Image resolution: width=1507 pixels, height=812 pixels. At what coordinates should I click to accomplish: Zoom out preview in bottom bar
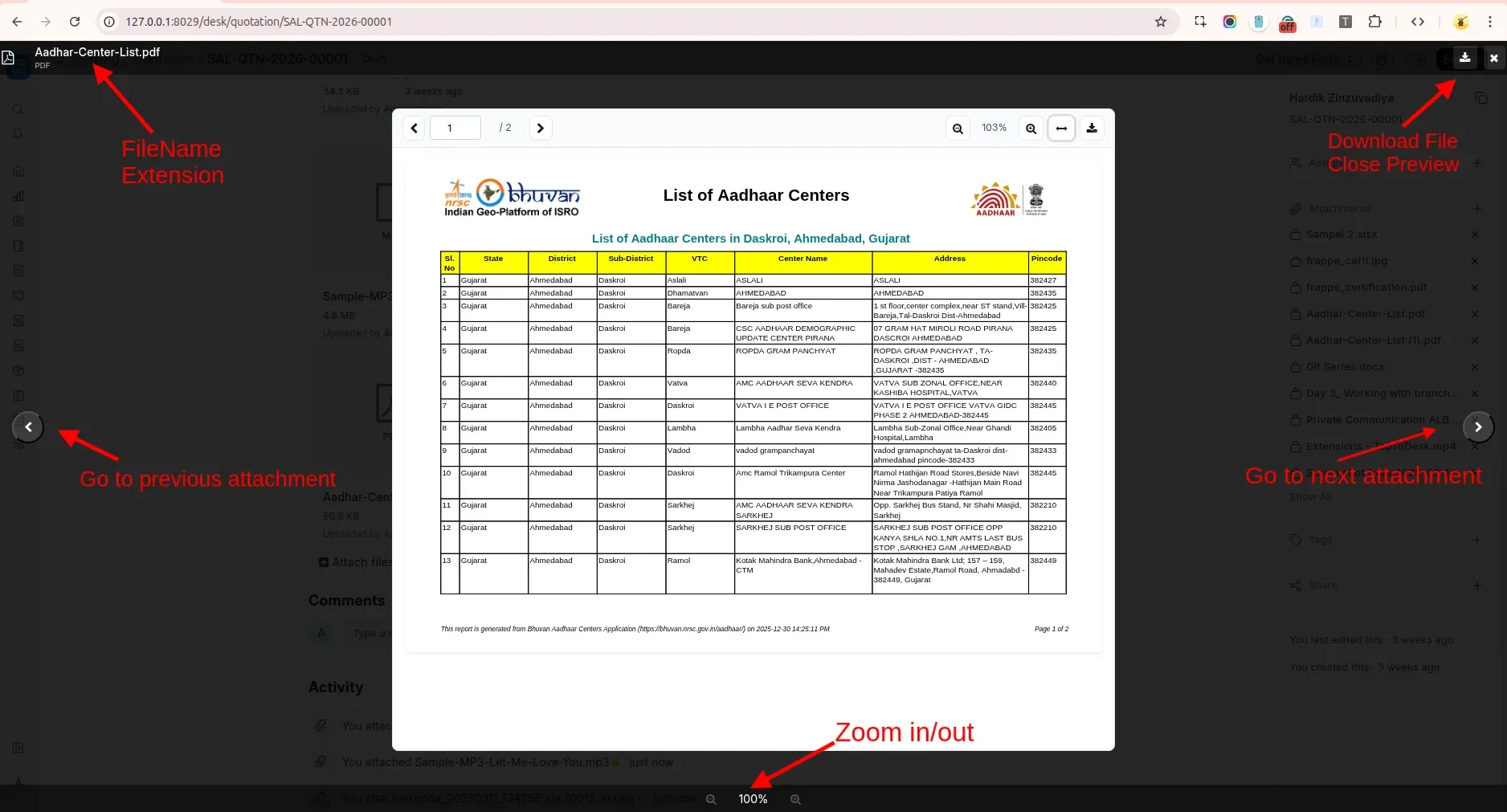(711, 799)
